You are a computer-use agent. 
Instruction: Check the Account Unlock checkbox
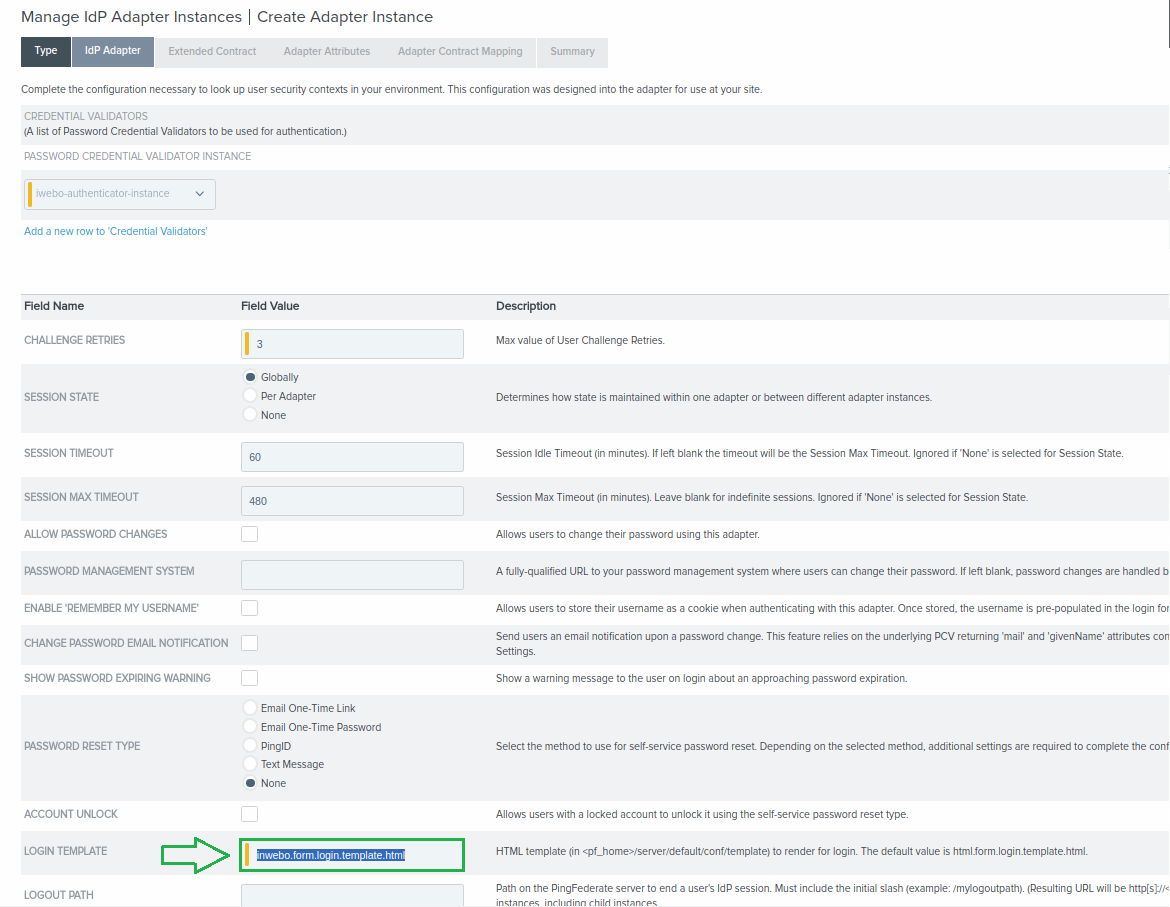(x=250, y=814)
